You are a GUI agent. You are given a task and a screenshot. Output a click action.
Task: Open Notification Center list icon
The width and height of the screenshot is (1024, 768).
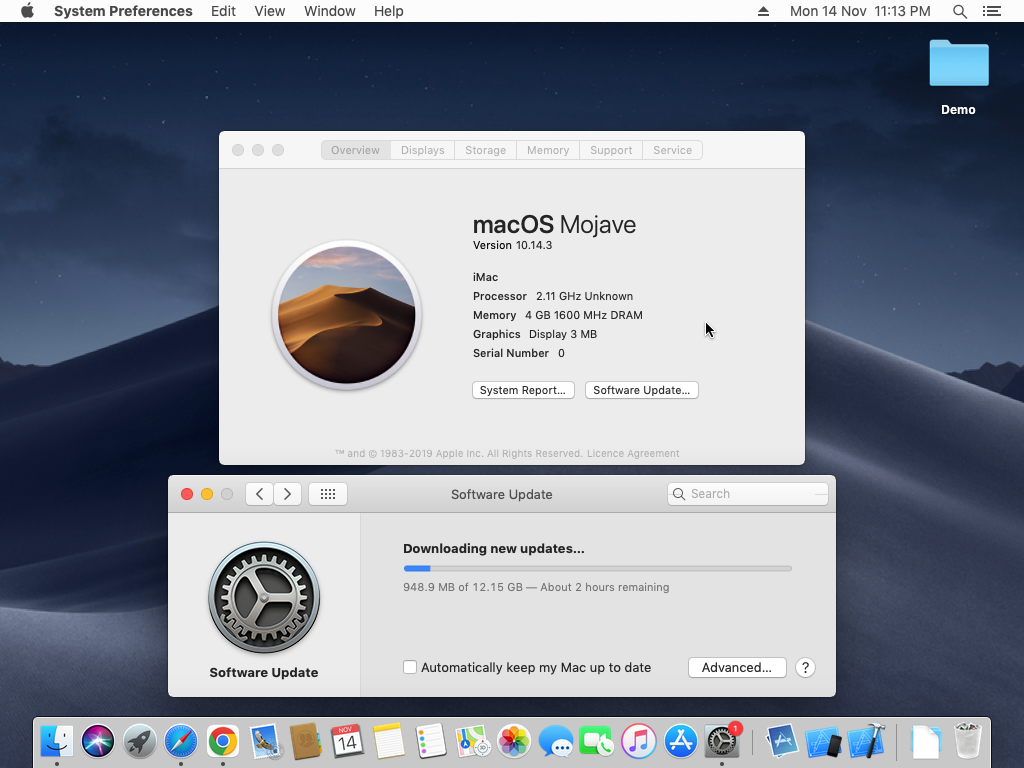[x=992, y=11]
